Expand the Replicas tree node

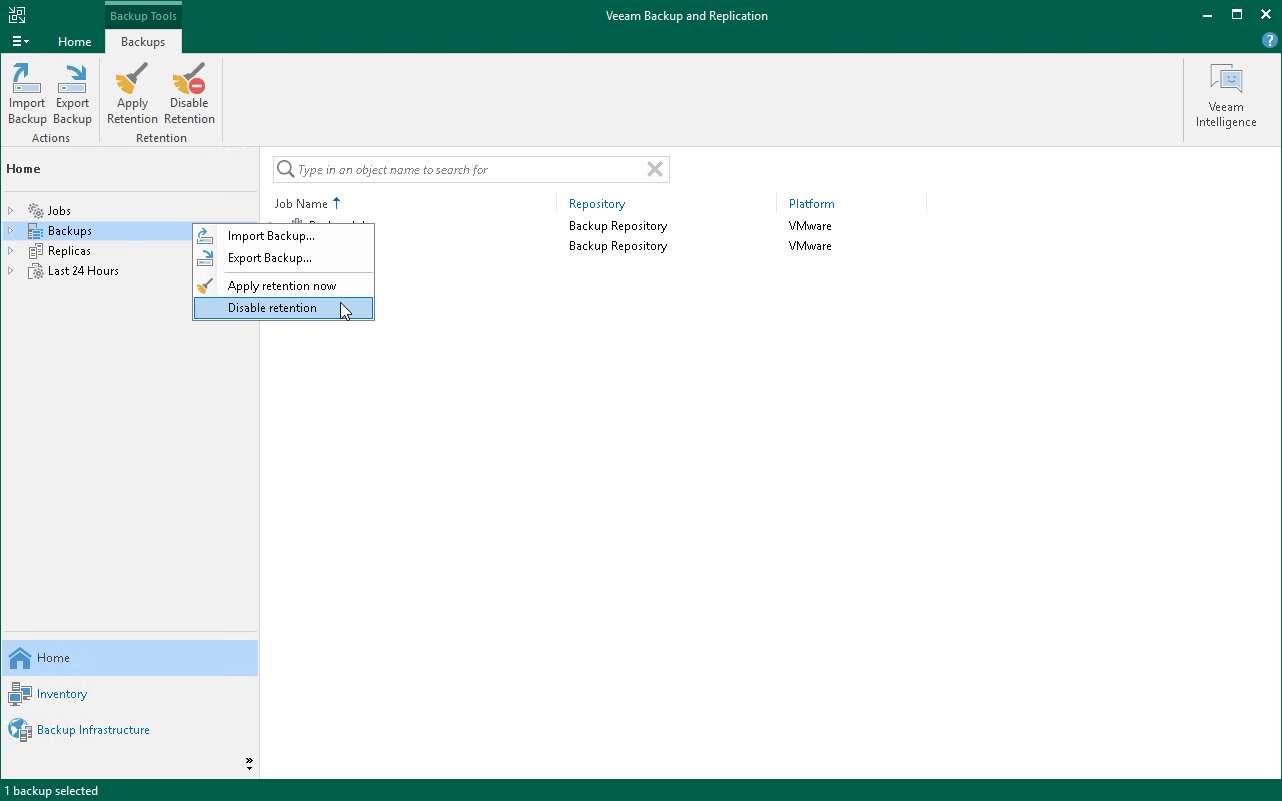click(11, 251)
